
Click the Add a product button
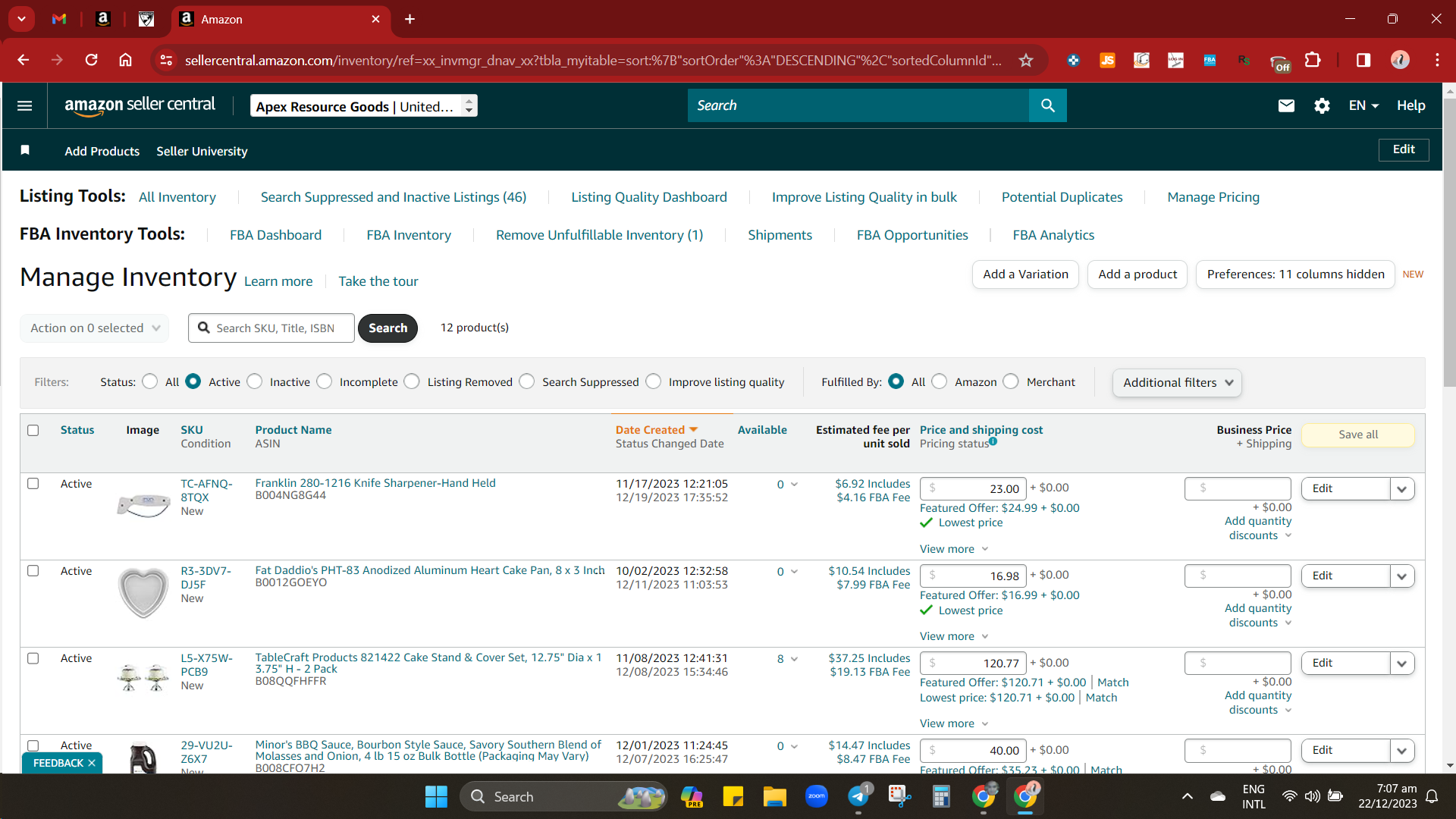1137,275
